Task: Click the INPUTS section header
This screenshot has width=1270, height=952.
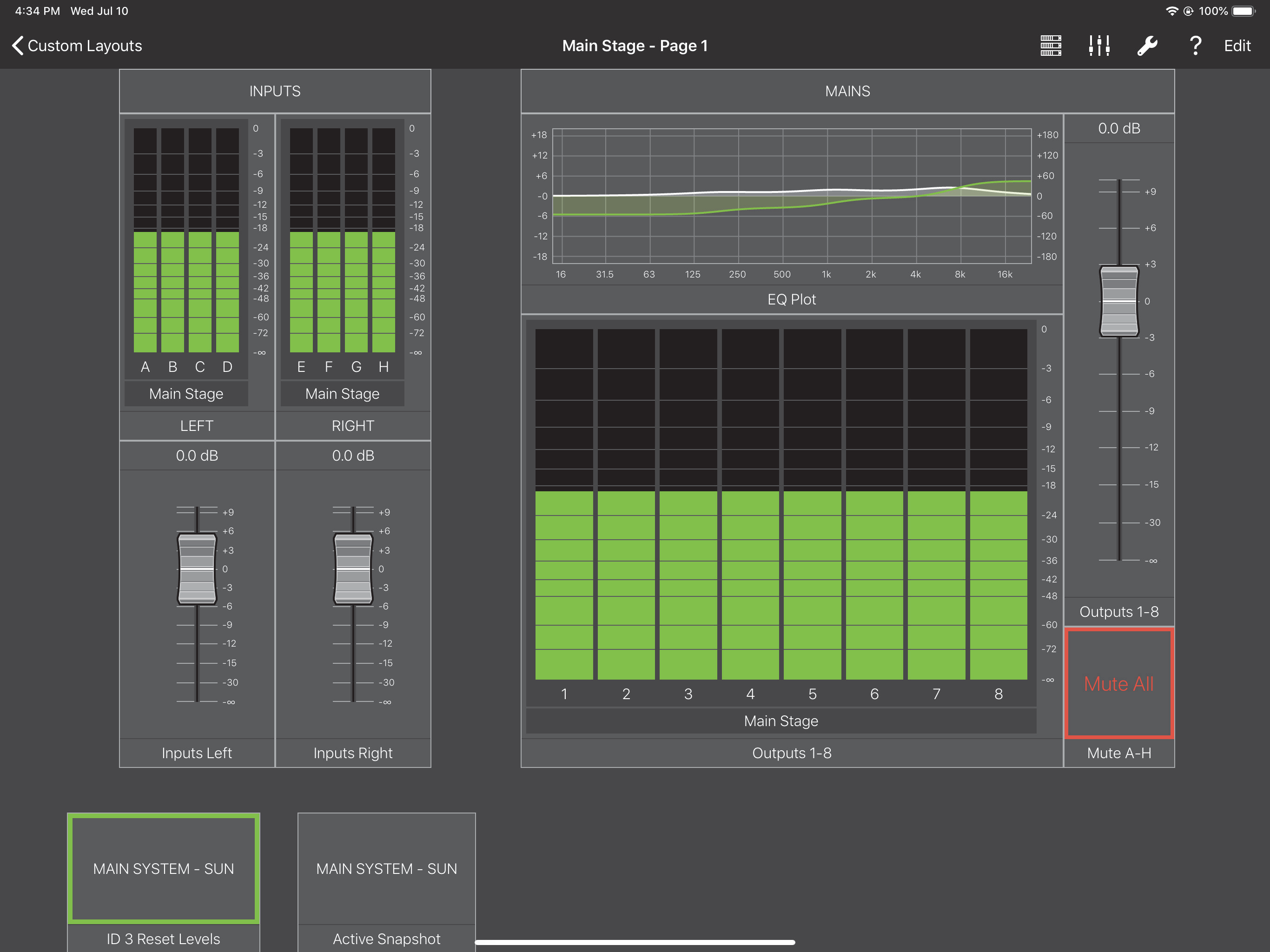Action: [275, 91]
